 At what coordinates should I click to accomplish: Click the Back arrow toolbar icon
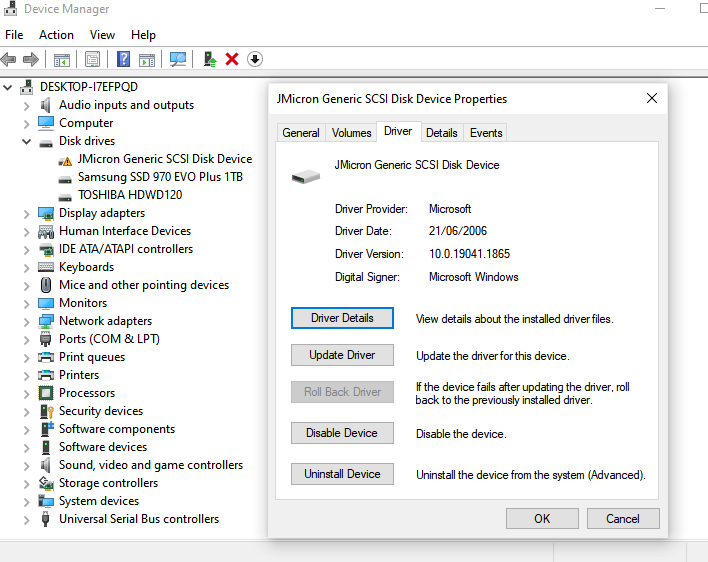pyautogui.click(x=9, y=59)
